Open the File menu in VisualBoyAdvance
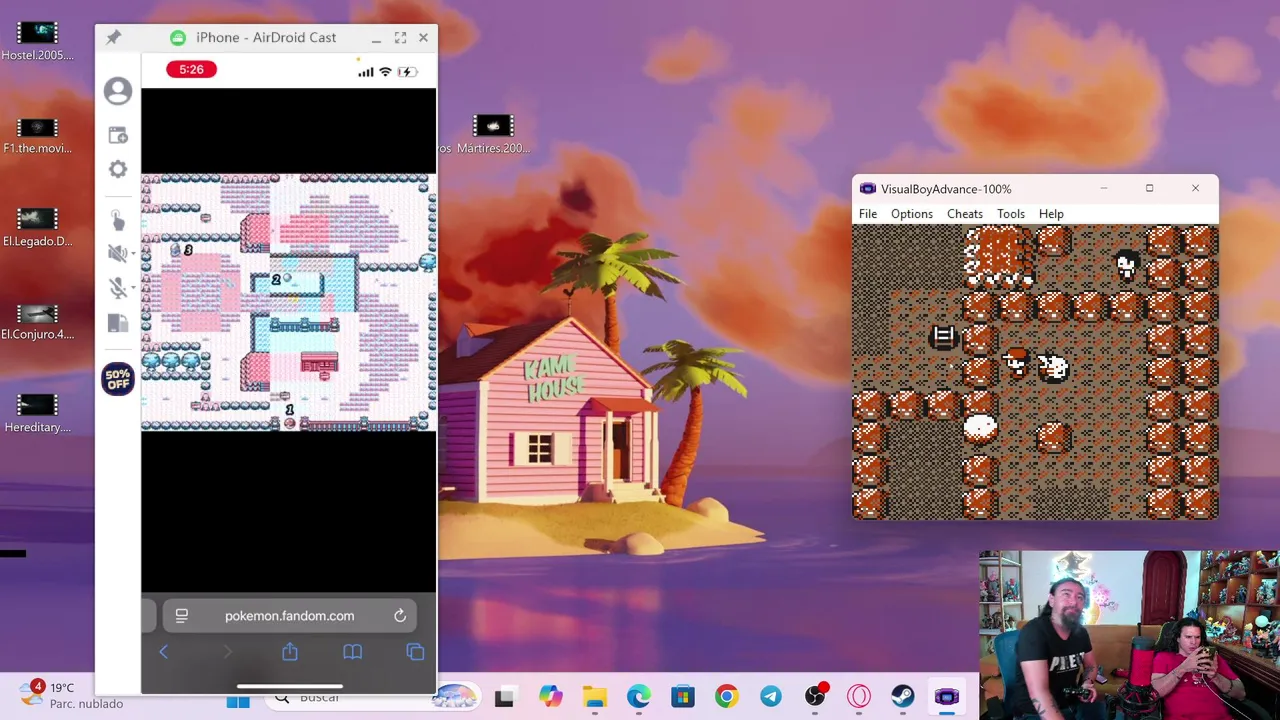The height and width of the screenshot is (720, 1280). [x=868, y=214]
